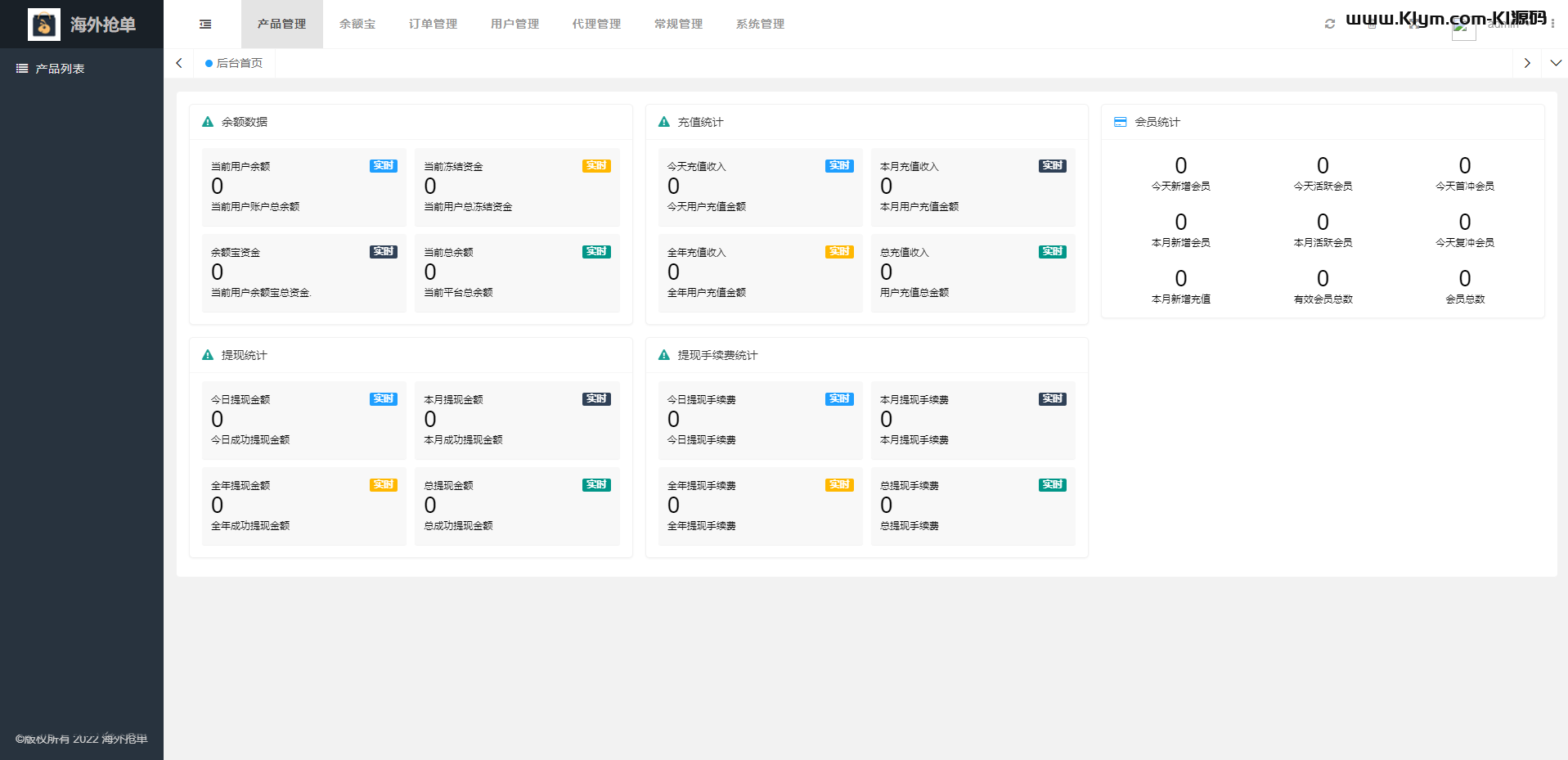Click the 余额宝 navigation item
Image resolution: width=1568 pixels, height=760 pixels.
(357, 25)
